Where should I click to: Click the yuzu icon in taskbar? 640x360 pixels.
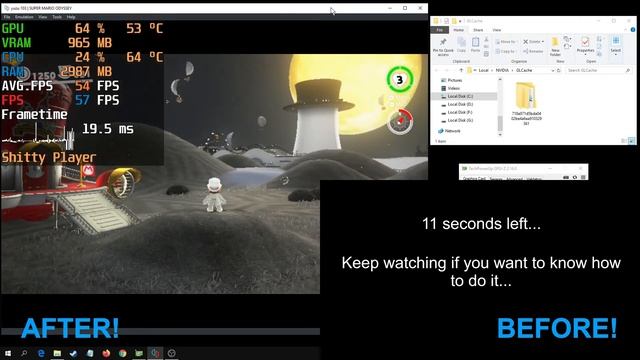155,353
